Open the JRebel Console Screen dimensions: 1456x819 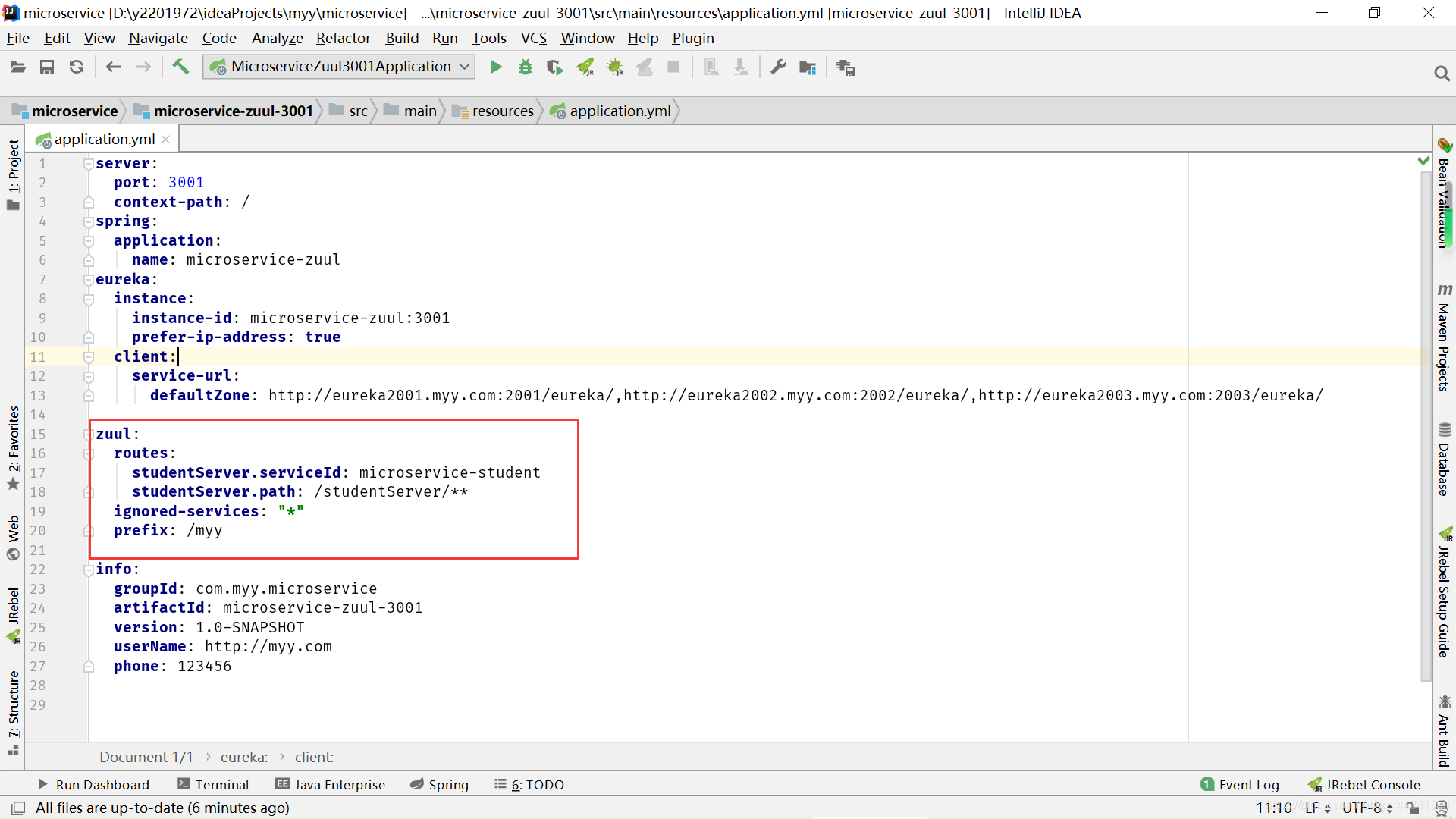(1364, 784)
